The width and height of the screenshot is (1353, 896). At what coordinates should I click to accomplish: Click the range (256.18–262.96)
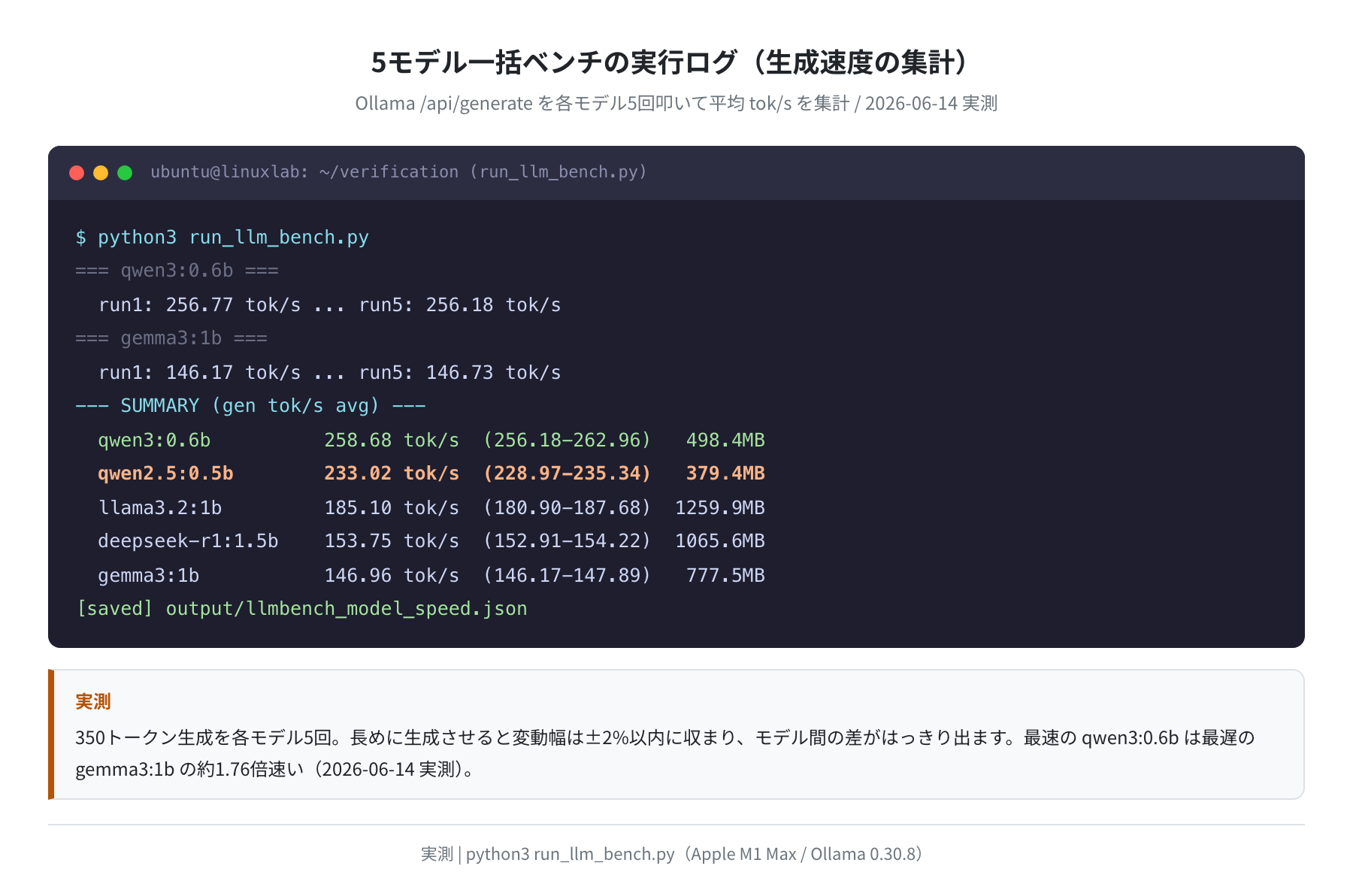(x=567, y=440)
